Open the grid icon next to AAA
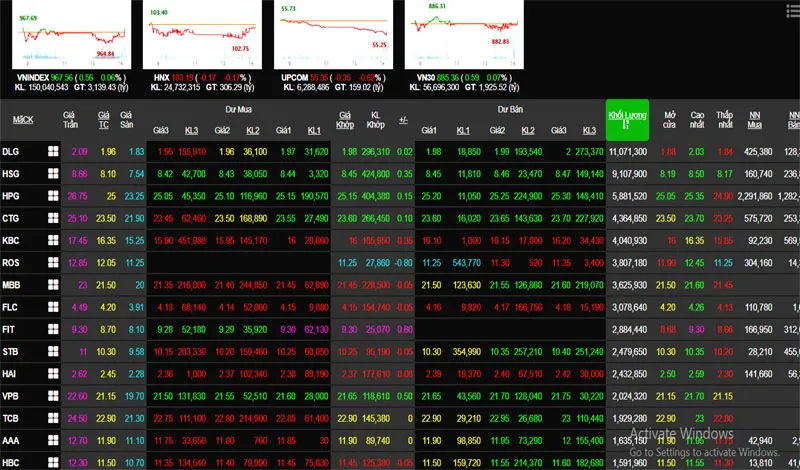 click(53, 440)
